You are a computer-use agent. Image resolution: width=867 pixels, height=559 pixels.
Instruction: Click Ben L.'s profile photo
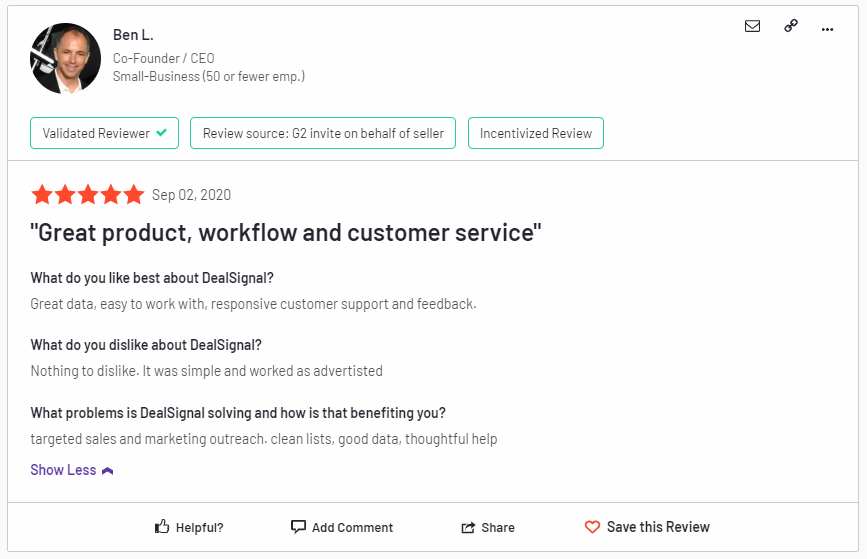65,58
